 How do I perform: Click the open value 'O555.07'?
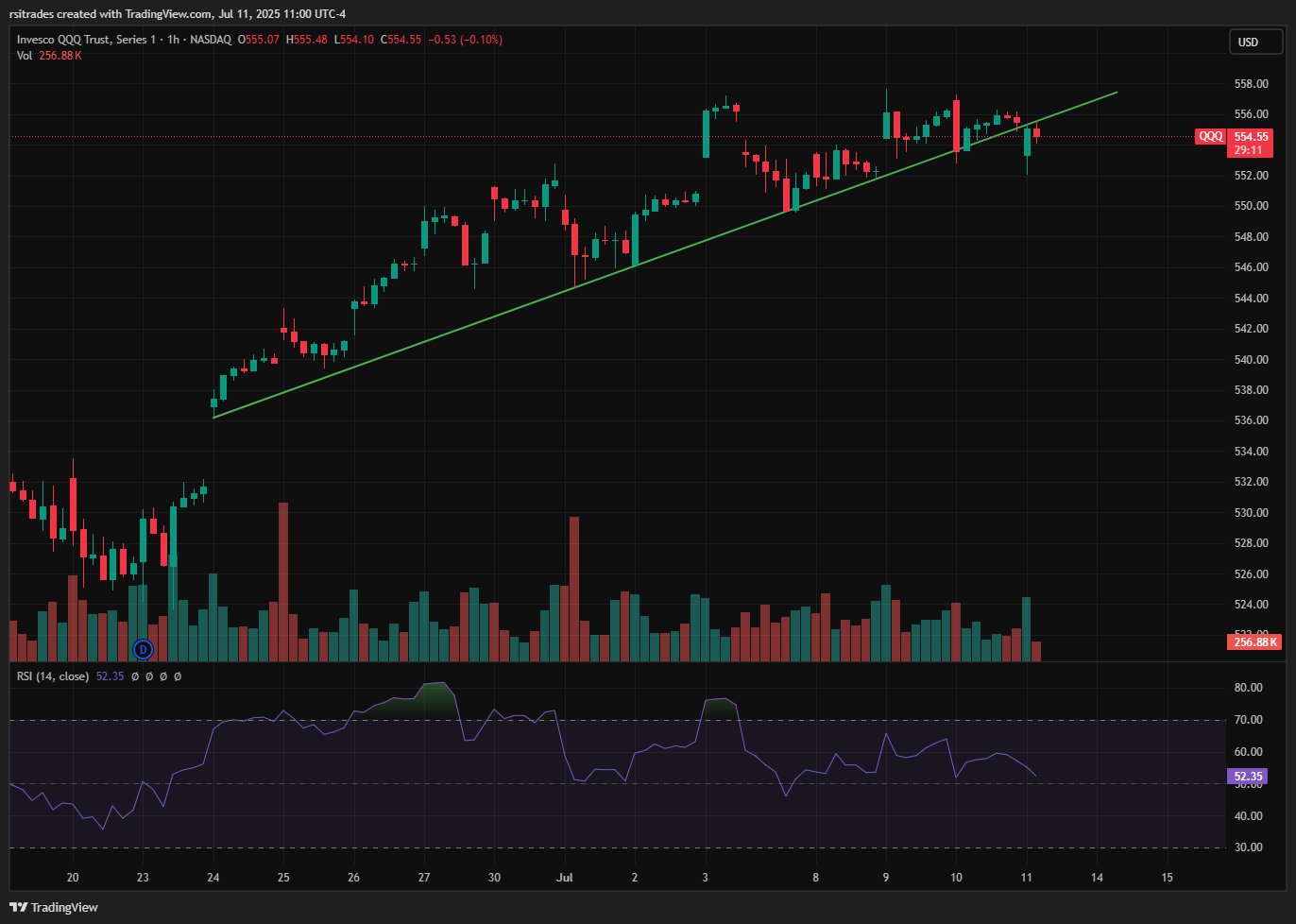pos(259,40)
